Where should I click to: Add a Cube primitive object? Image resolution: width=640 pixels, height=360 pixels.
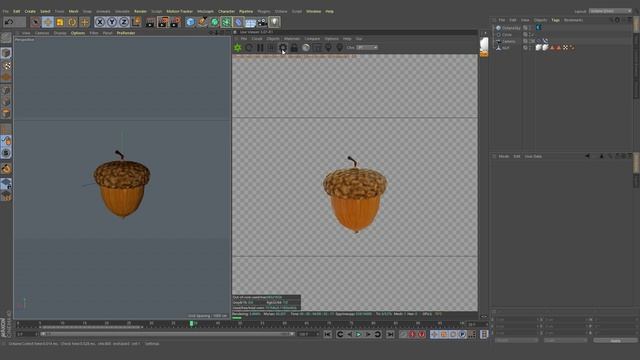pos(190,22)
